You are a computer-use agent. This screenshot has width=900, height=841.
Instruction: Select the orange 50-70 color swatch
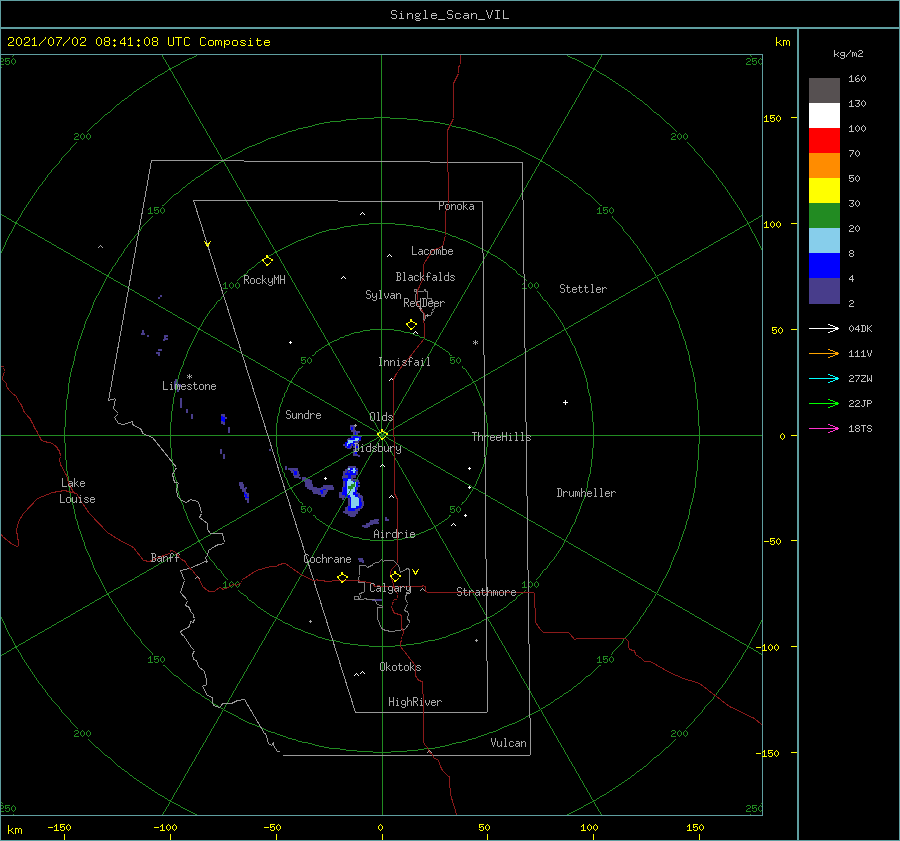(824, 165)
